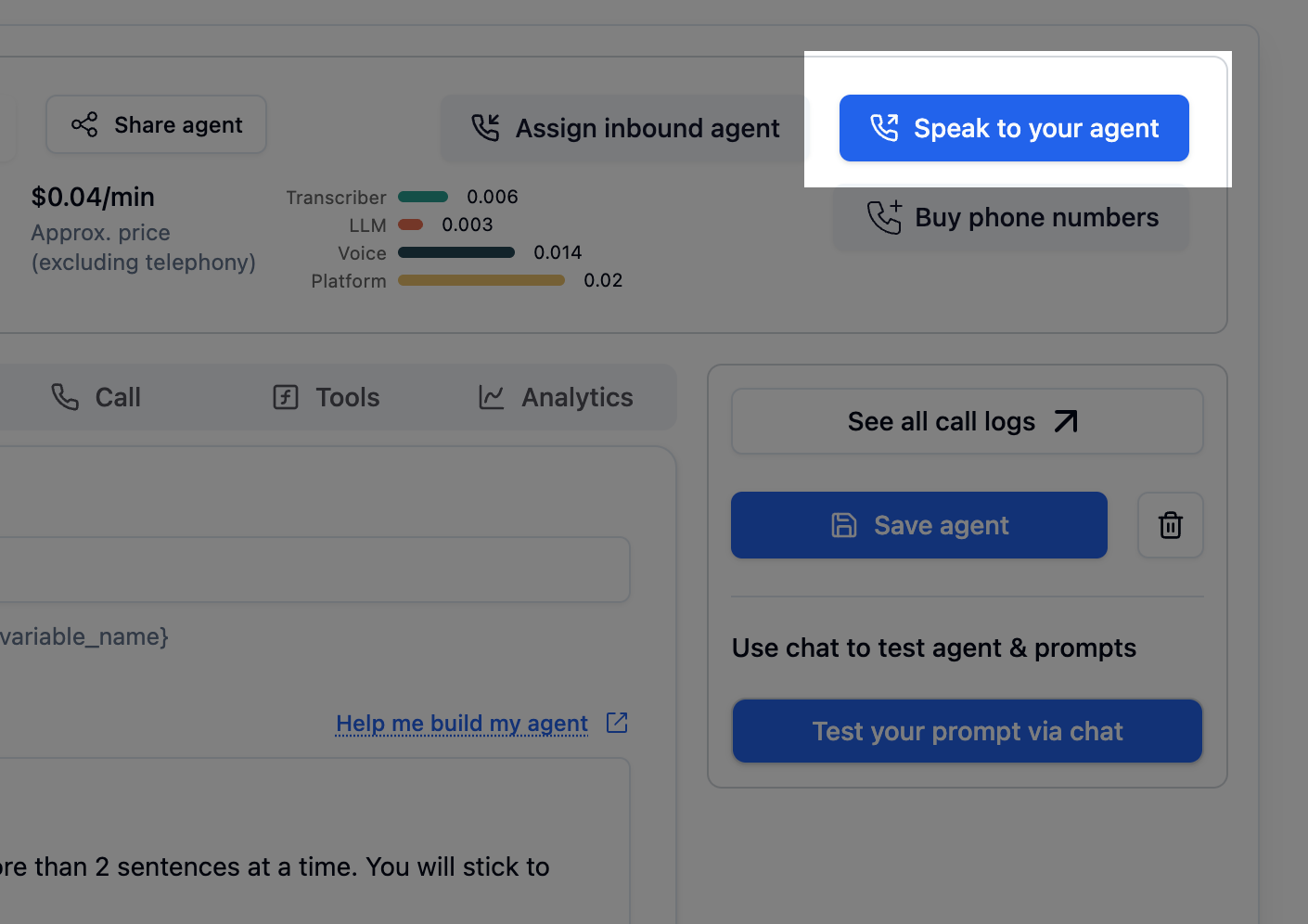Click the Platform cost bar
The image size is (1308, 924).
click(481, 280)
